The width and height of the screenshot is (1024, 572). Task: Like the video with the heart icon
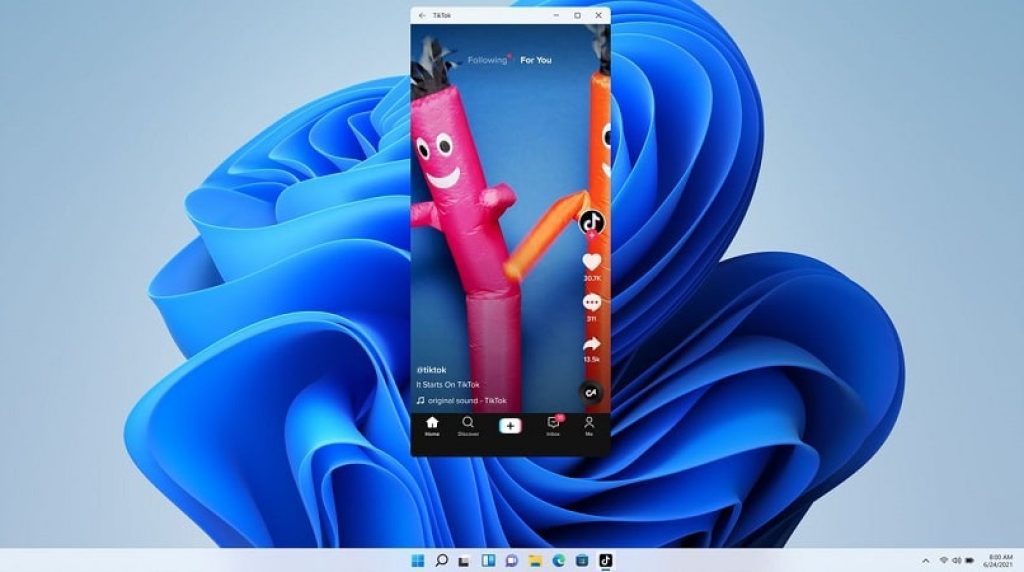[x=592, y=262]
